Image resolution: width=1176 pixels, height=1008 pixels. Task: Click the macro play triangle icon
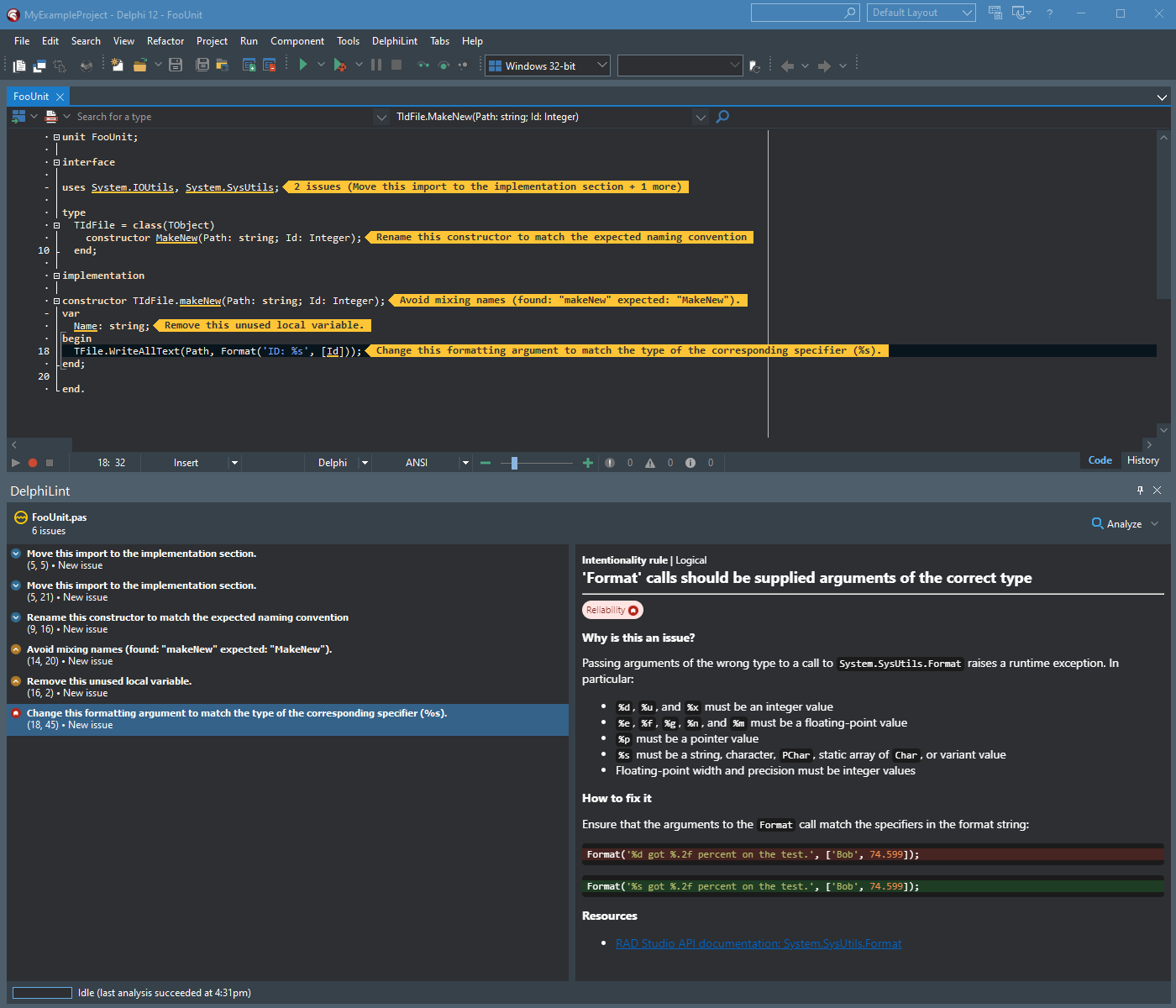pyautogui.click(x=16, y=463)
